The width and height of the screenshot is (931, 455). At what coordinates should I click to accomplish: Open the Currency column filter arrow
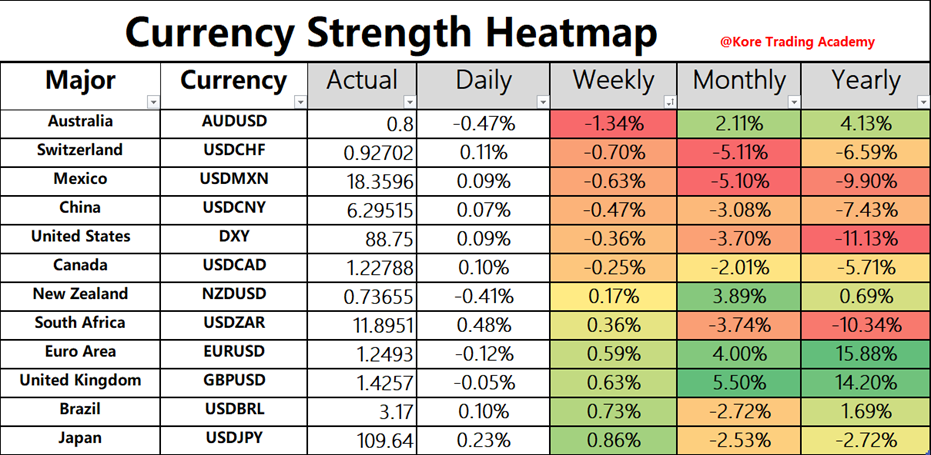tap(301, 102)
